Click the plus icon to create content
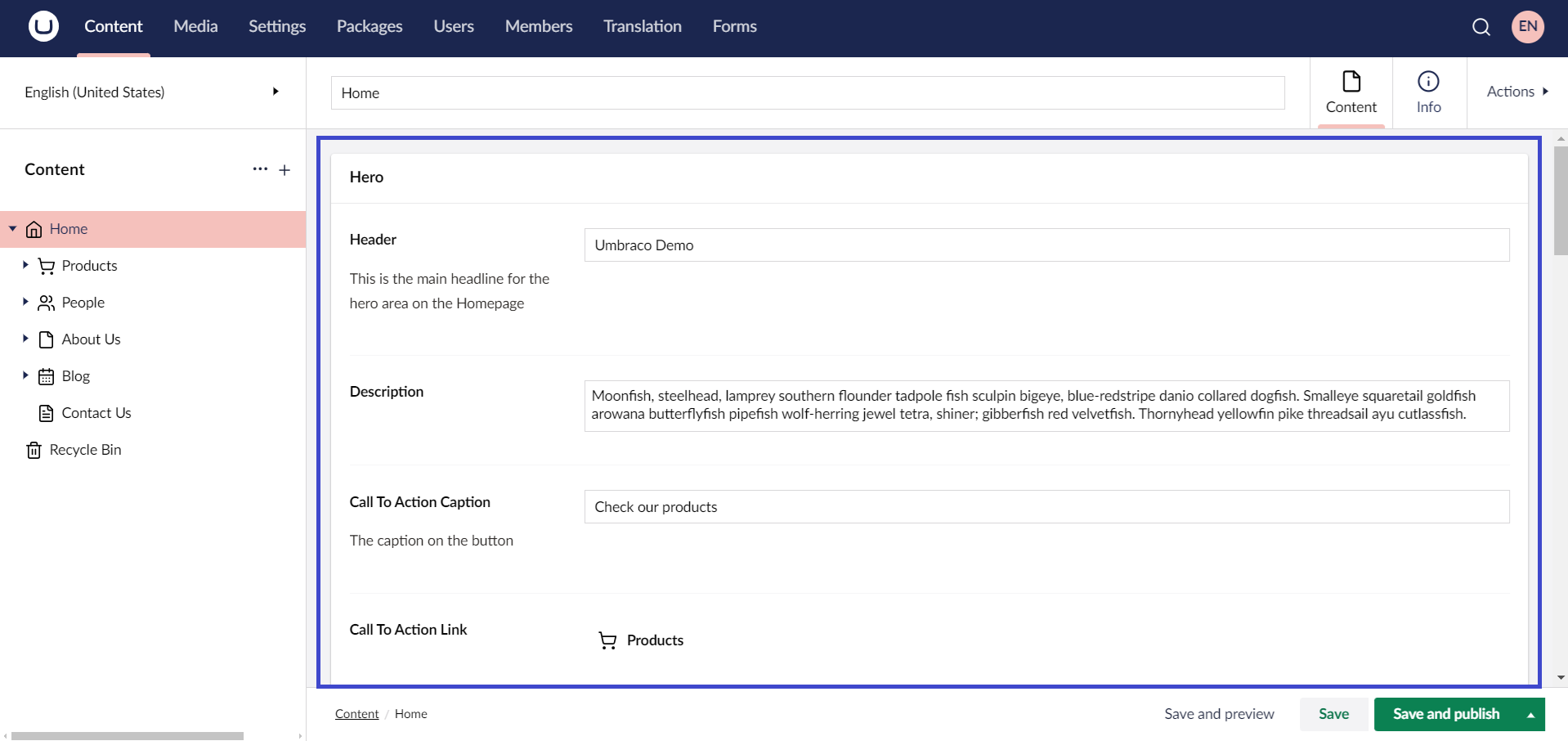The image size is (1568, 741). pos(284,170)
